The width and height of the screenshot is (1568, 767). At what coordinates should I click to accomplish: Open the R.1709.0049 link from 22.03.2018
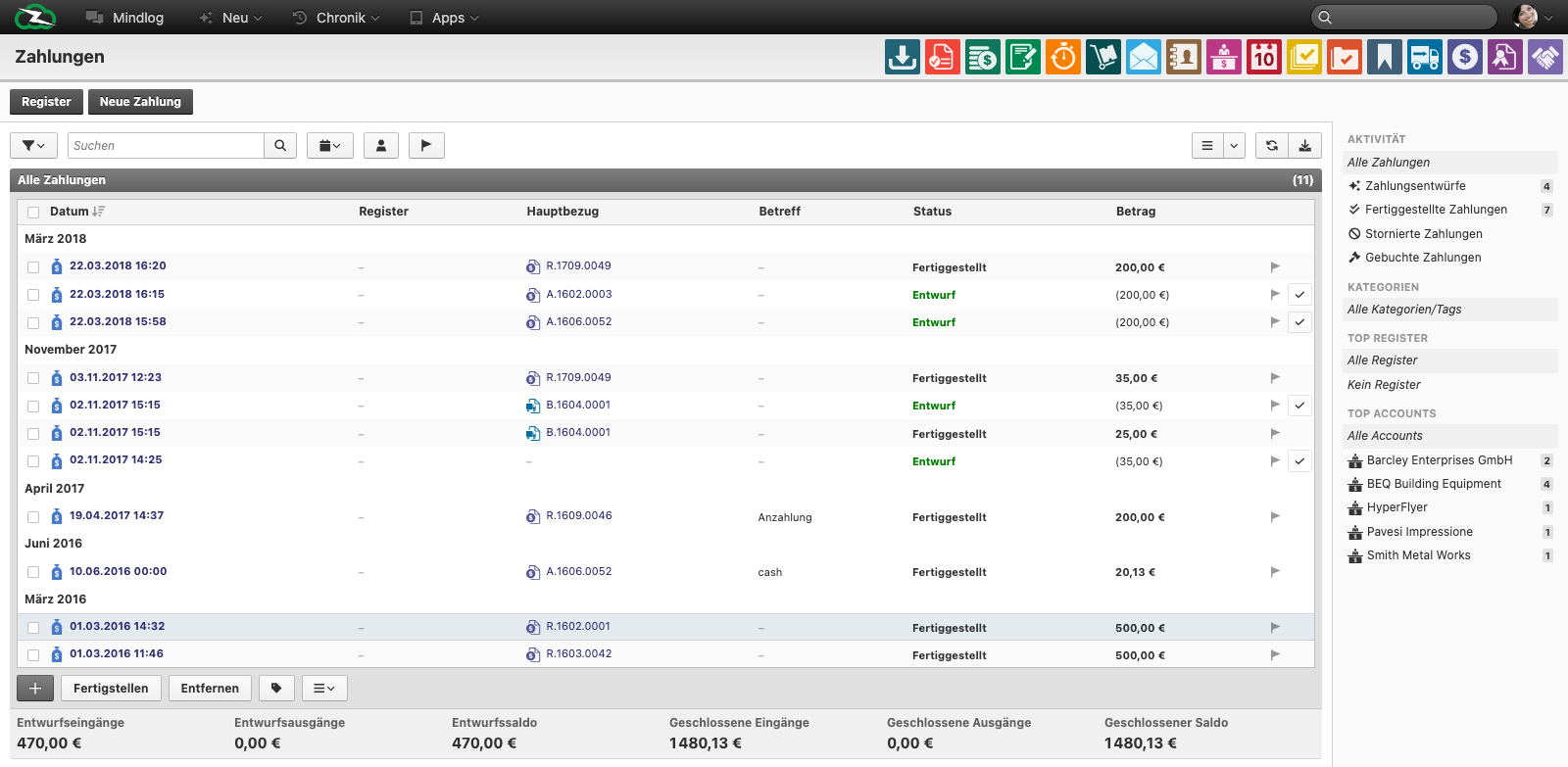point(578,265)
